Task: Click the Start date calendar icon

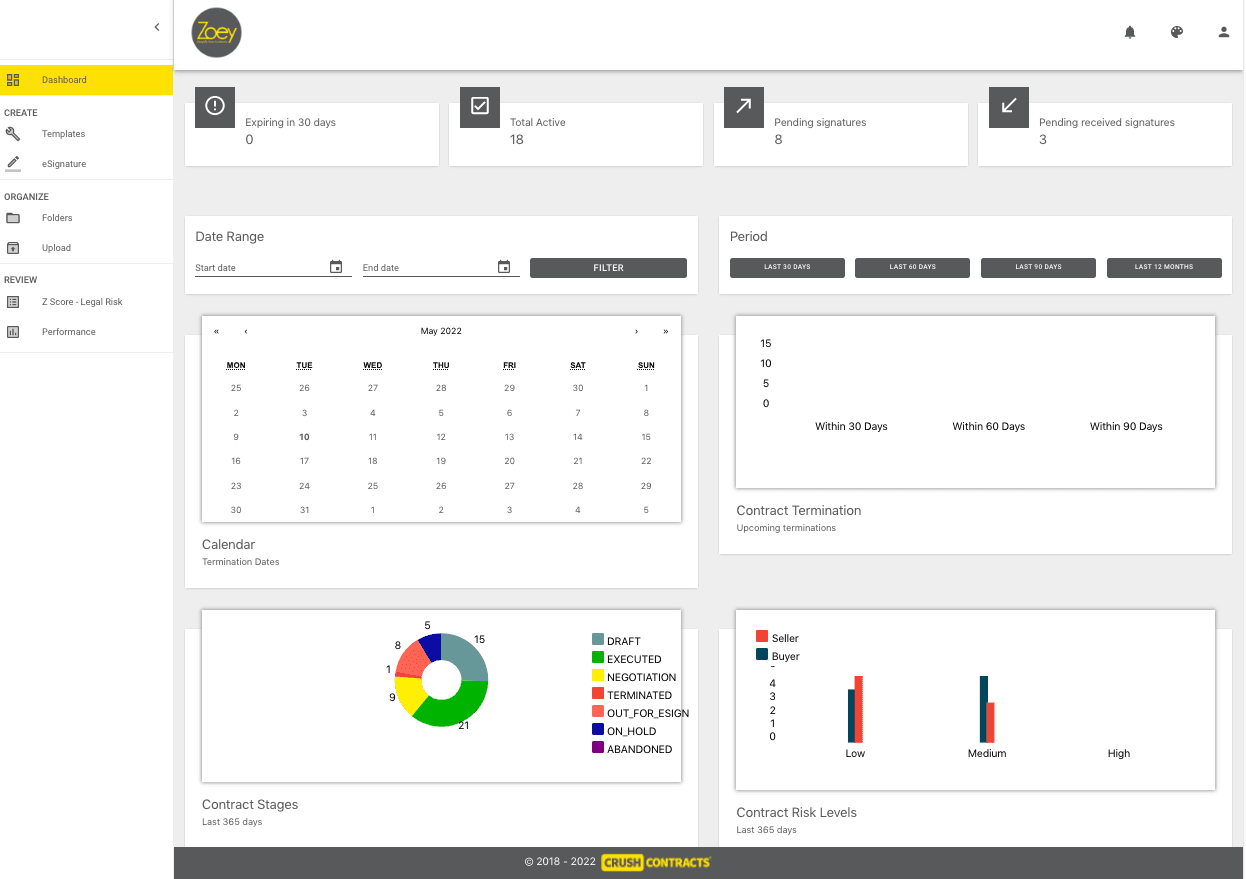Action: 336,267
